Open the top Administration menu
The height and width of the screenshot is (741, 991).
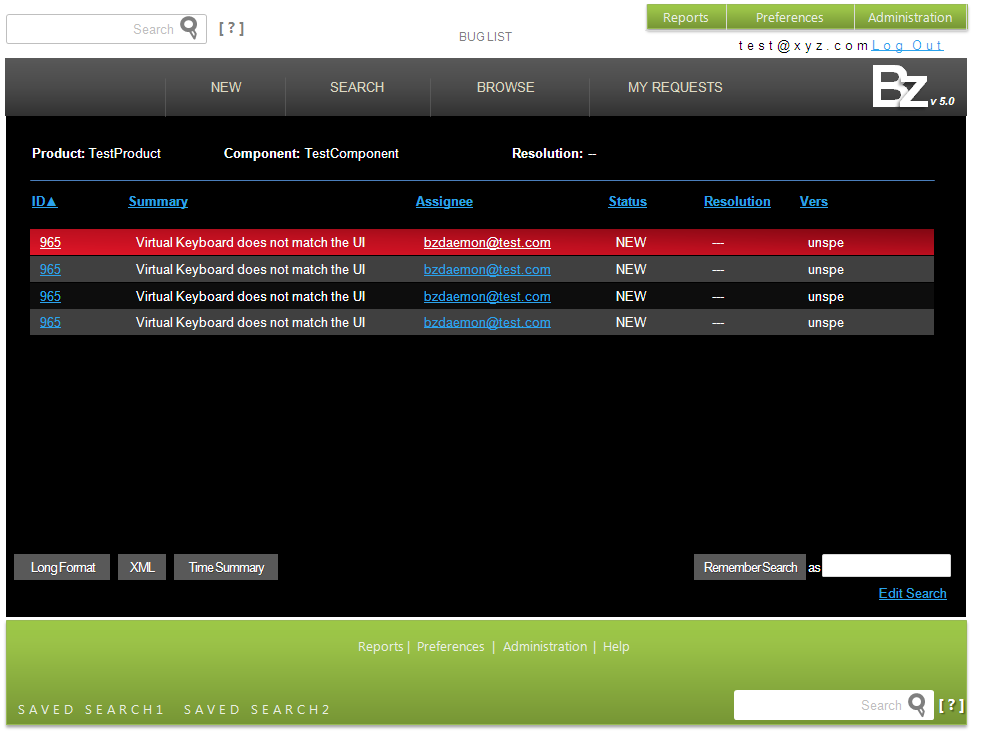point(909,18)
